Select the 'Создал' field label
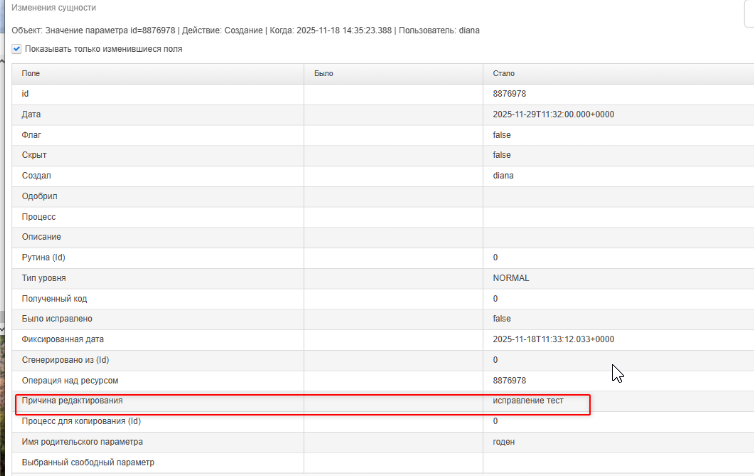The image size is (754, 476). pos(36,175)
